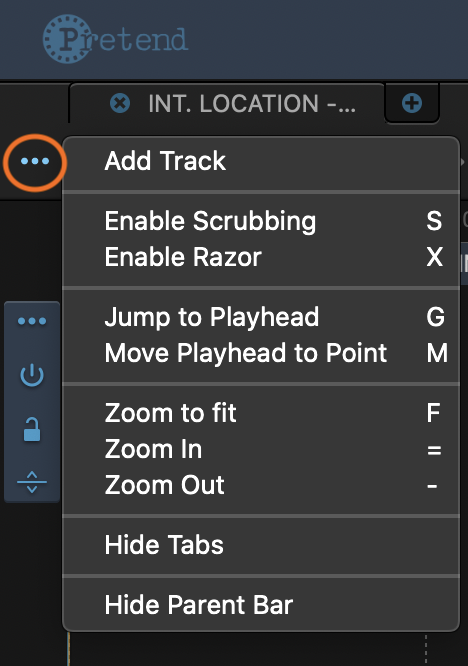Toggle the track lock icon
The height and width of the screenshot is (666, 468).
pos(32,429)
